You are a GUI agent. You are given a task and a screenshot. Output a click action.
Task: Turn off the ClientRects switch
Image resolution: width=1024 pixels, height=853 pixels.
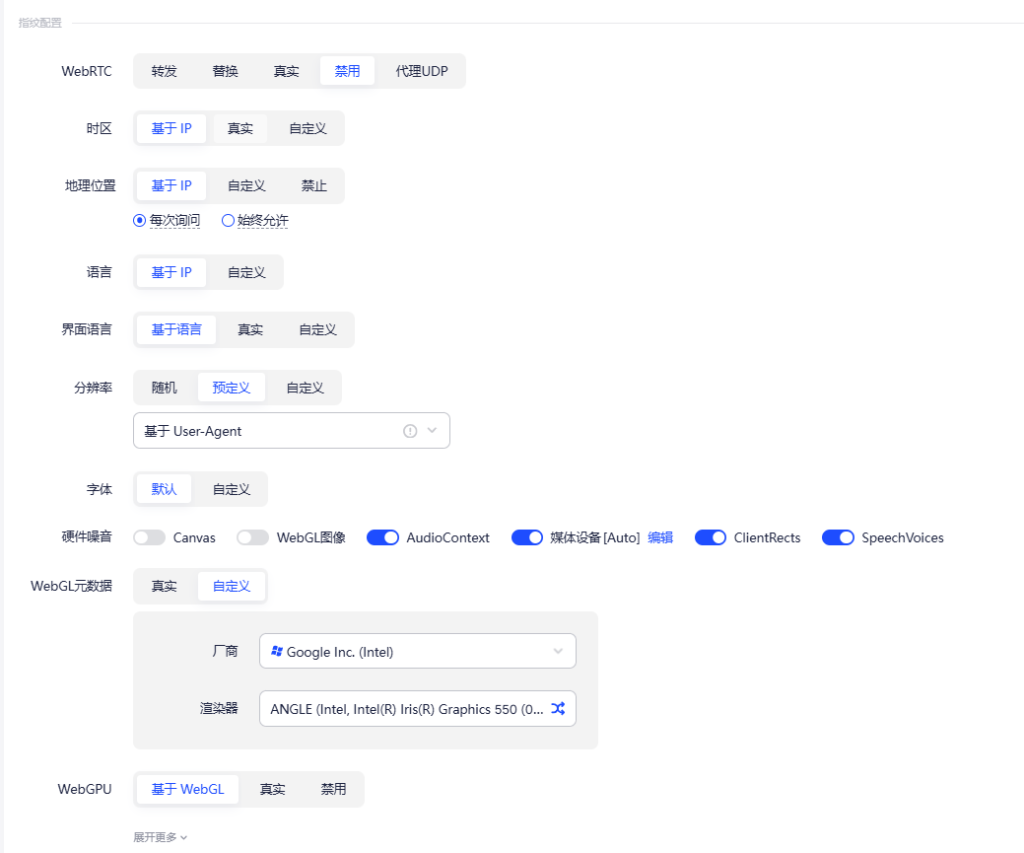[x=710, y=538]
